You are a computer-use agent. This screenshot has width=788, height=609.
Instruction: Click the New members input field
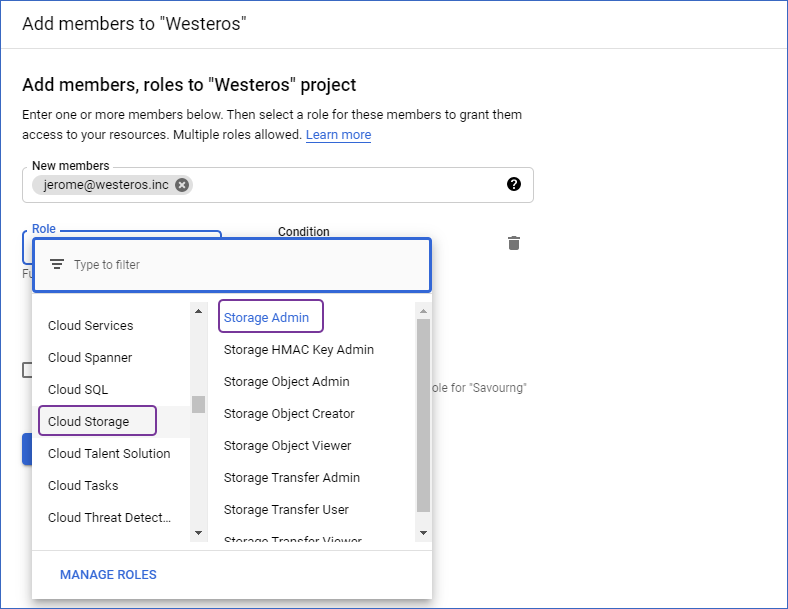tap(277, 185)
